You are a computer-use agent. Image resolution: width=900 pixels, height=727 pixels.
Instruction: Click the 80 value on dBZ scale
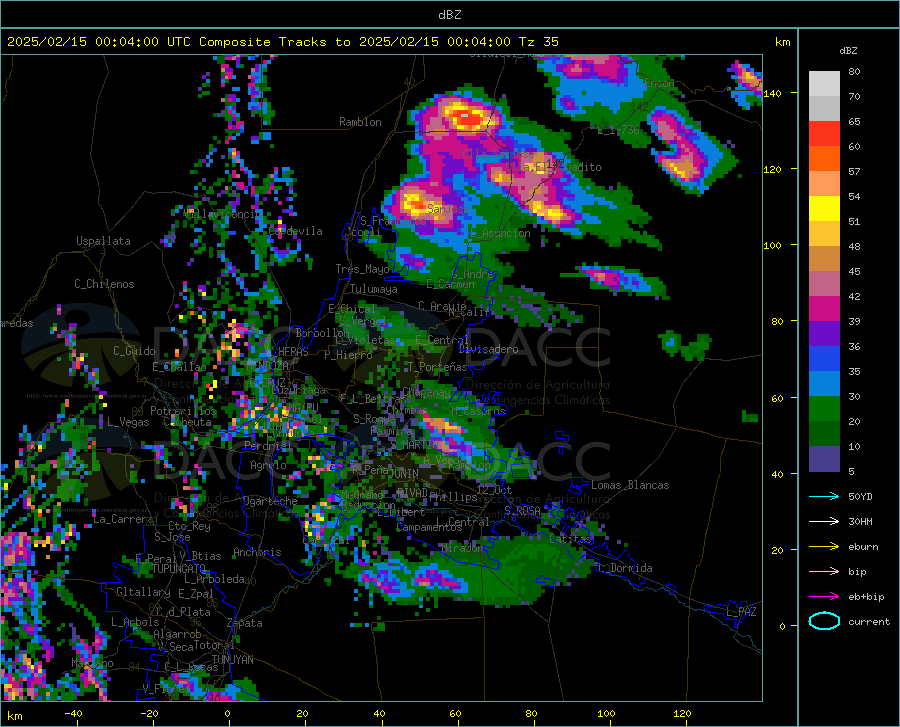(x=854, y=71)
